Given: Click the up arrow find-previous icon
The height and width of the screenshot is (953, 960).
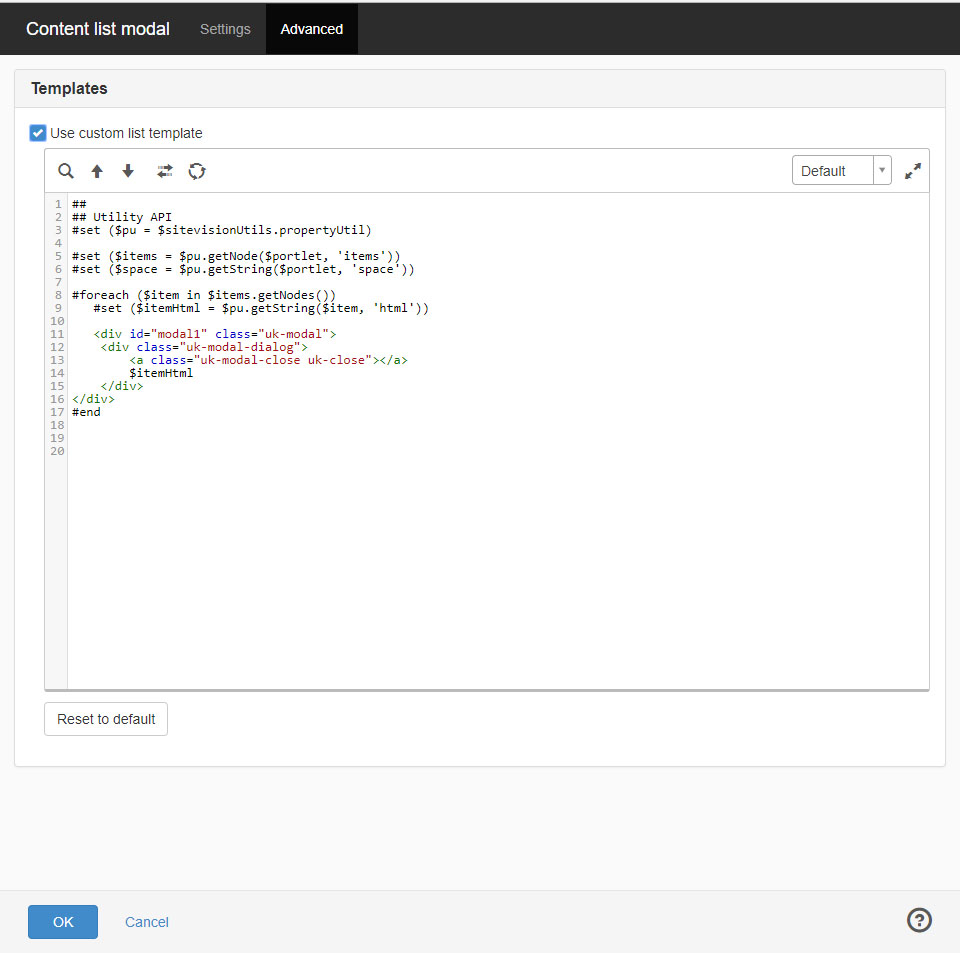Looking at the screenshot, I should [97, 171].
